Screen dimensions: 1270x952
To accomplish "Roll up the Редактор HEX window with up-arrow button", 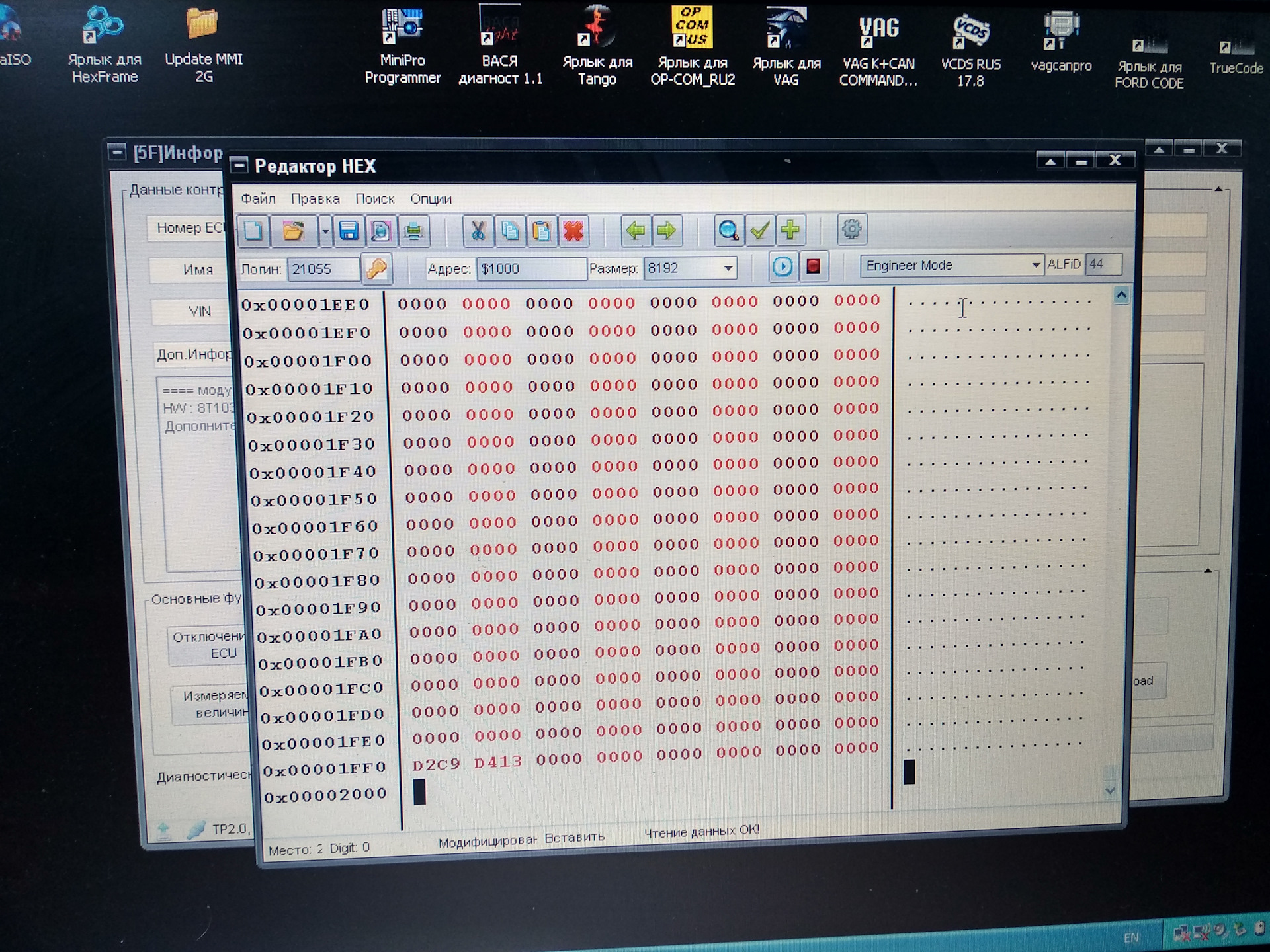I will [1050, 161].
